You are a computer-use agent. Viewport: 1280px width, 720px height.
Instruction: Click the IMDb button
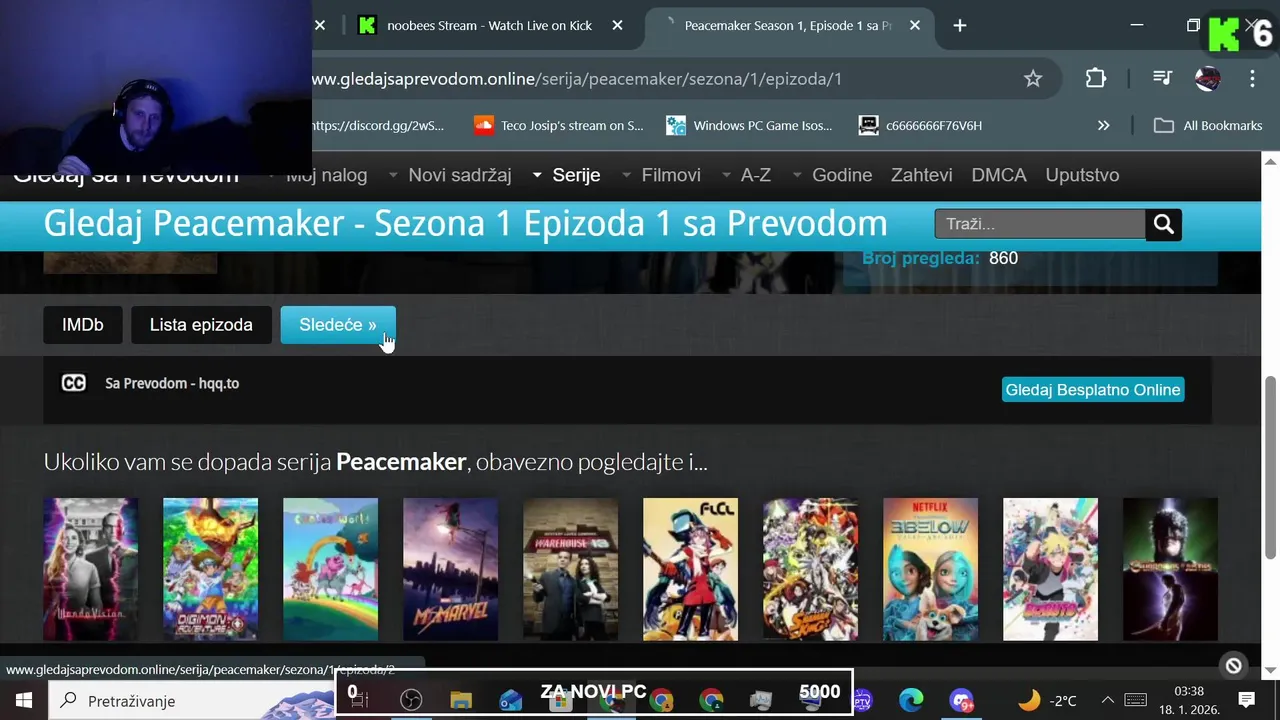click(83, 325)
